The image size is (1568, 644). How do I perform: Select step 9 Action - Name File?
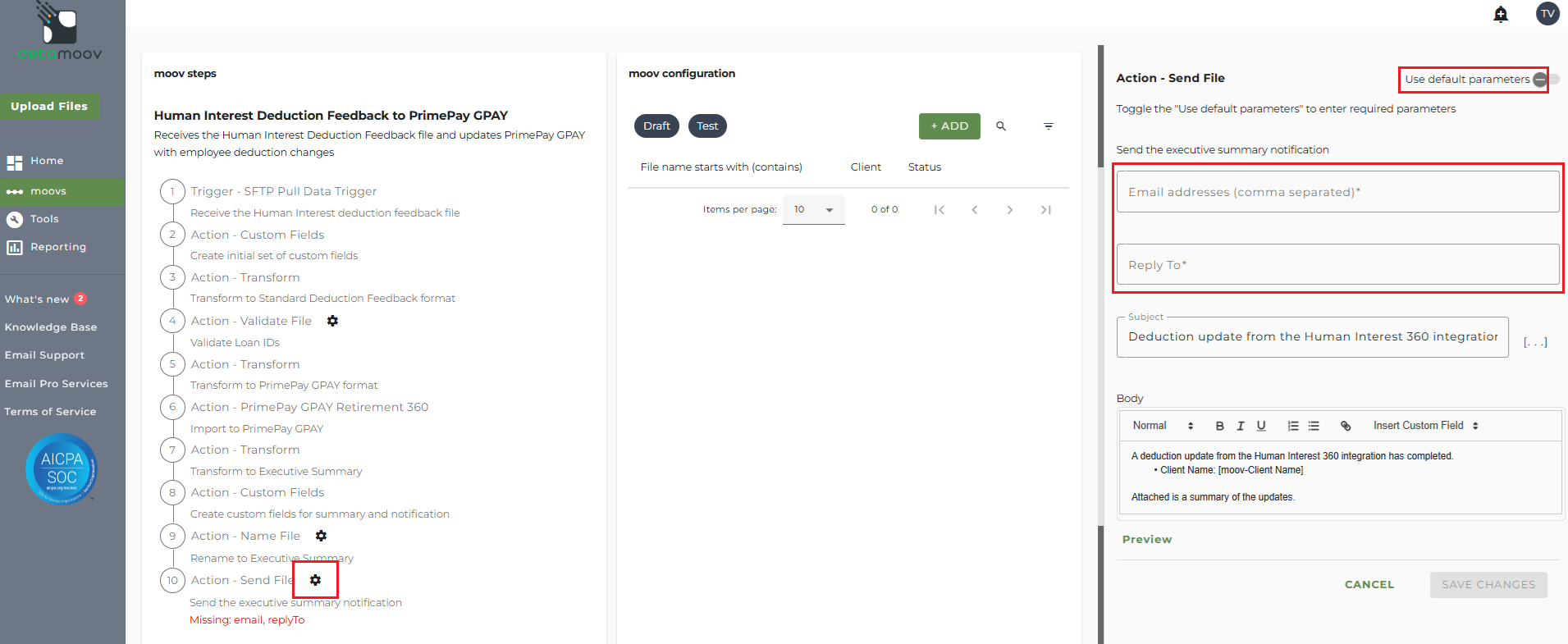245,537
